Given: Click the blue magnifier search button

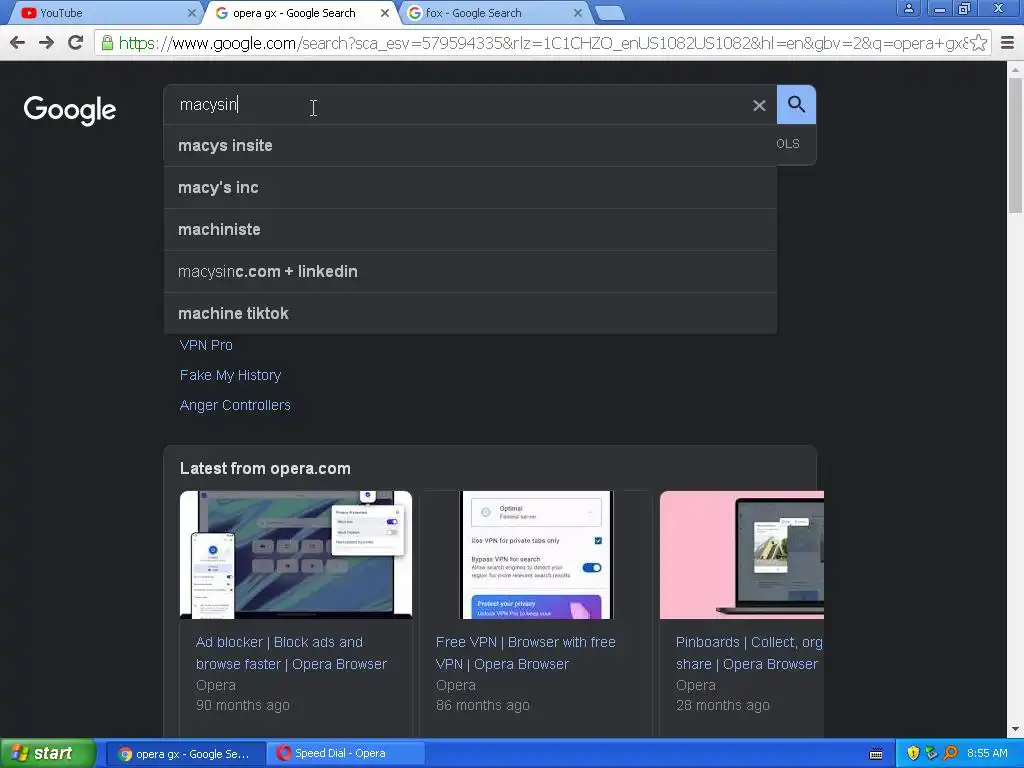Looking at the screenshot, I should [796, 104].
